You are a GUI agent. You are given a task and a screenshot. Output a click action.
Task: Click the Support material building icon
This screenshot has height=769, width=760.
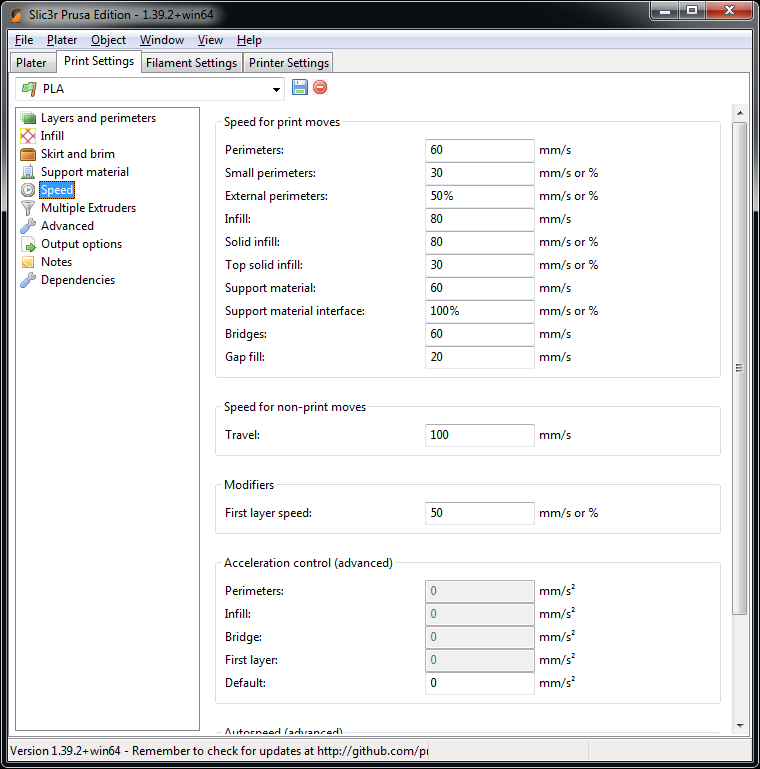click(x=28, y=172)
